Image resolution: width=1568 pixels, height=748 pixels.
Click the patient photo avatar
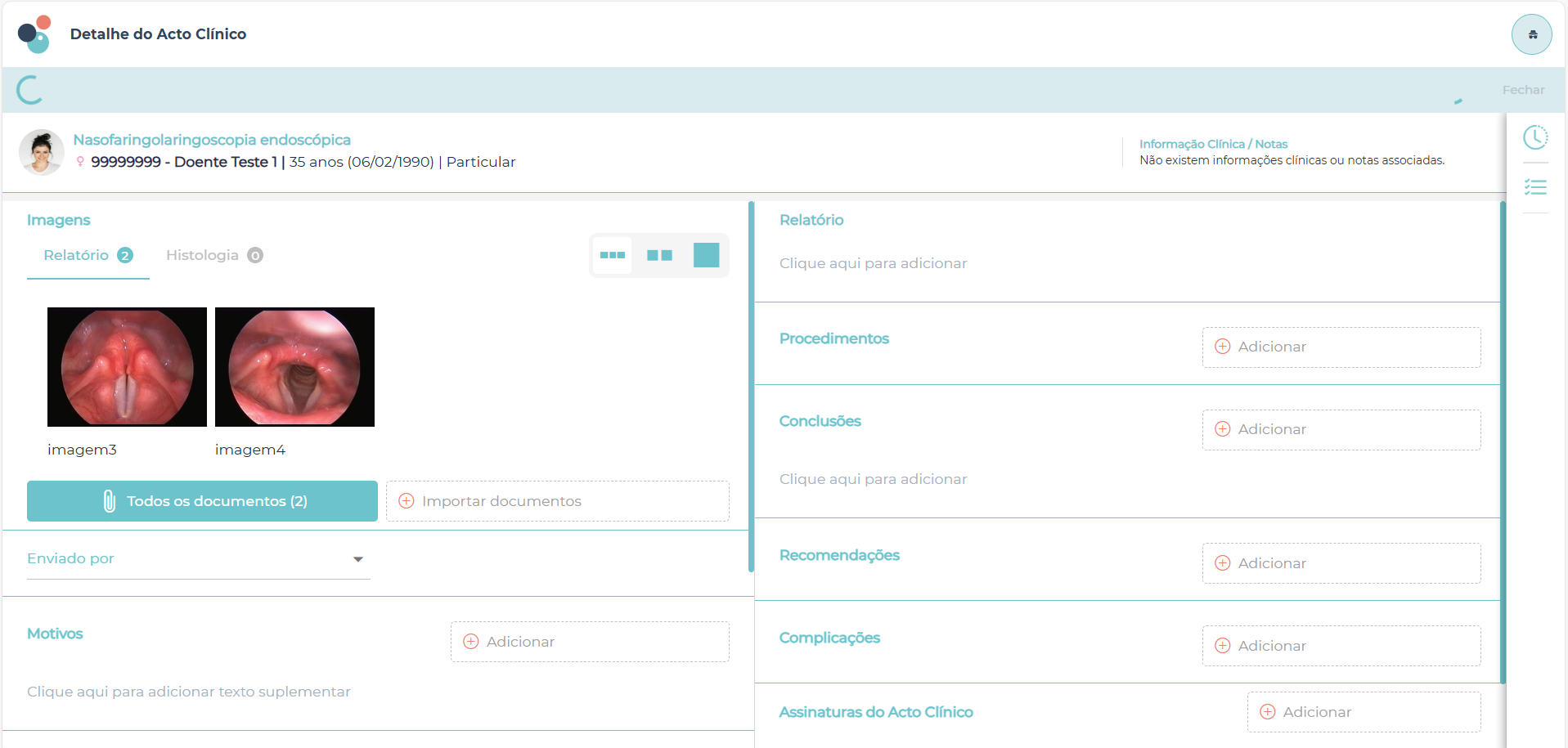[x=42, y=152]
